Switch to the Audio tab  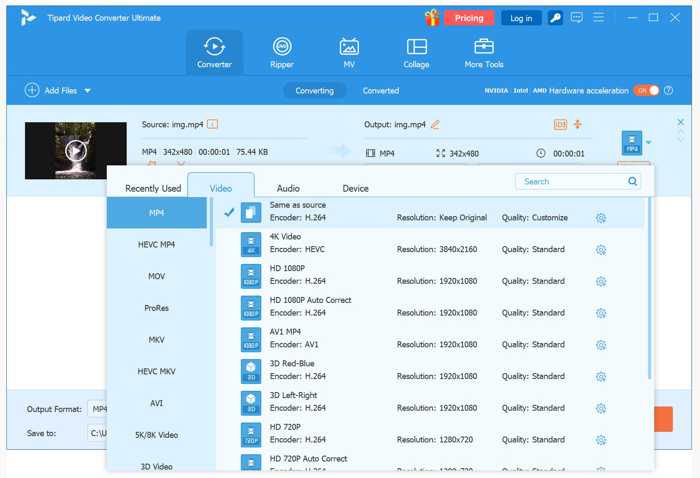click(x=288, y=188)
